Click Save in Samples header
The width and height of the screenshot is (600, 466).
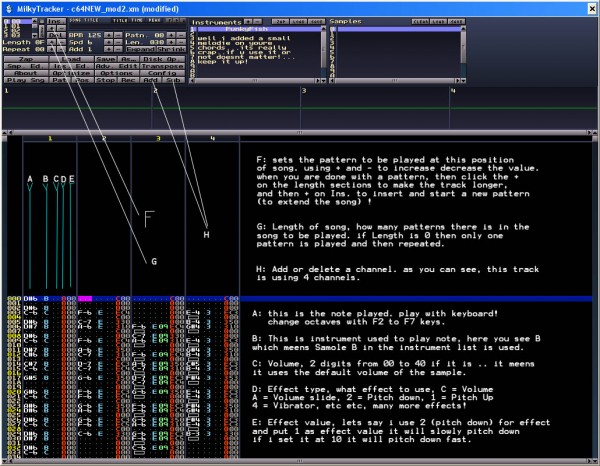tap(456, 21)
